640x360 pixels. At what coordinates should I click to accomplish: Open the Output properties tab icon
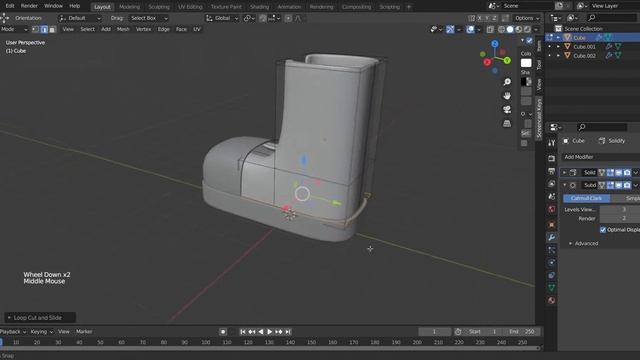tap(551, 171)
